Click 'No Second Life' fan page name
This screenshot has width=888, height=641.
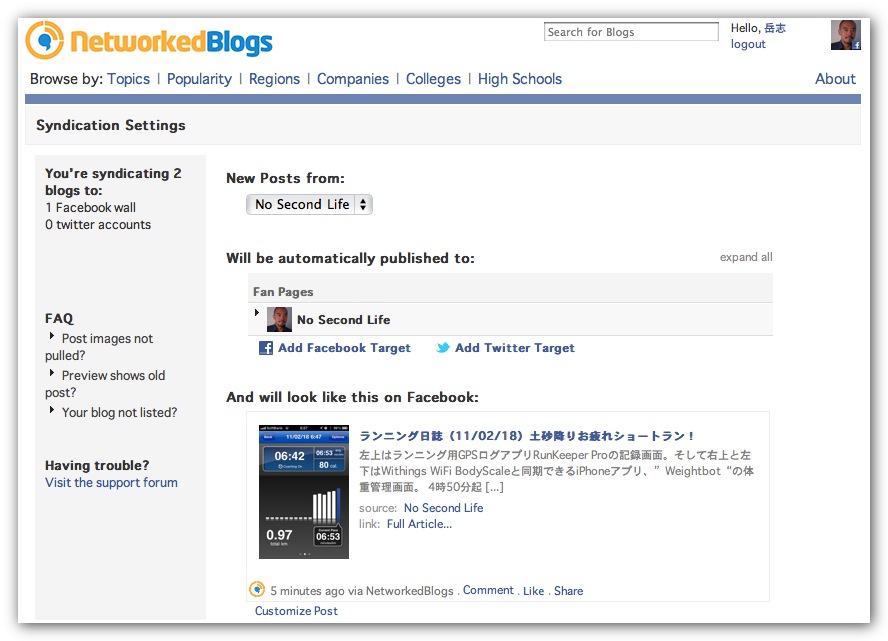tap(344, 320)
